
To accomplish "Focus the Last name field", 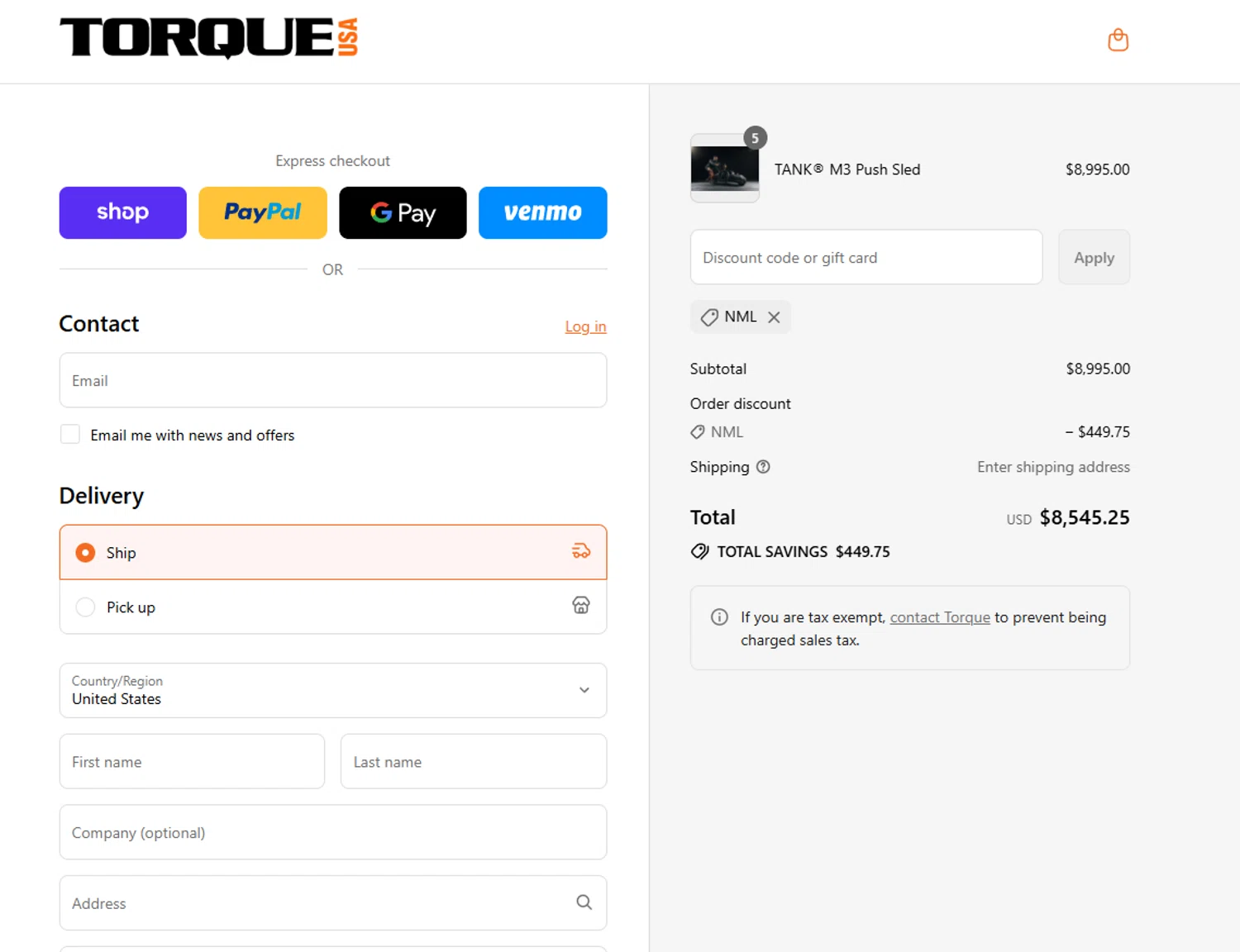I will pyautogui.click(x=474, y=761).
